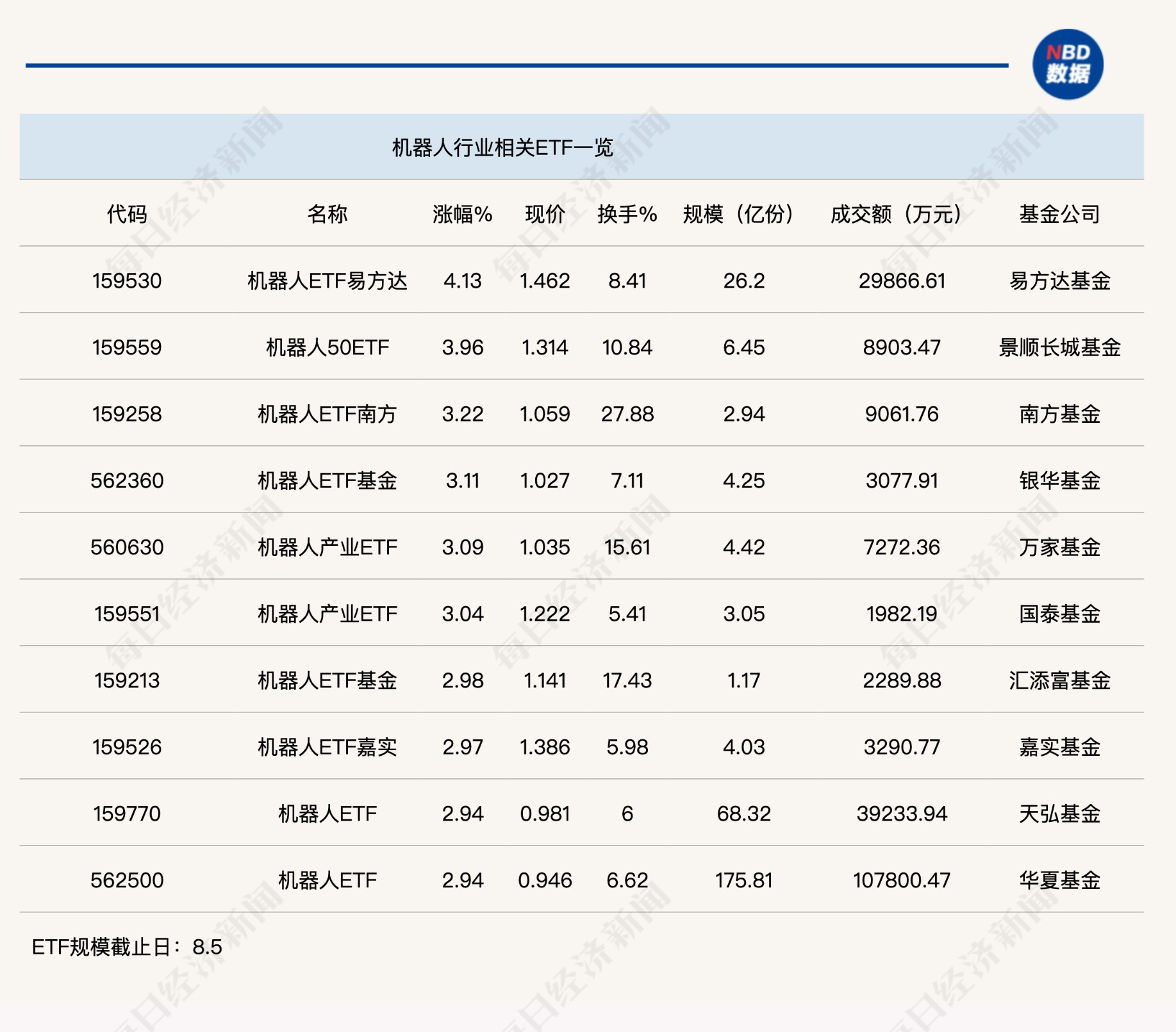
Task: Select name 机器人ETF南方
Action: click(327, 414)
